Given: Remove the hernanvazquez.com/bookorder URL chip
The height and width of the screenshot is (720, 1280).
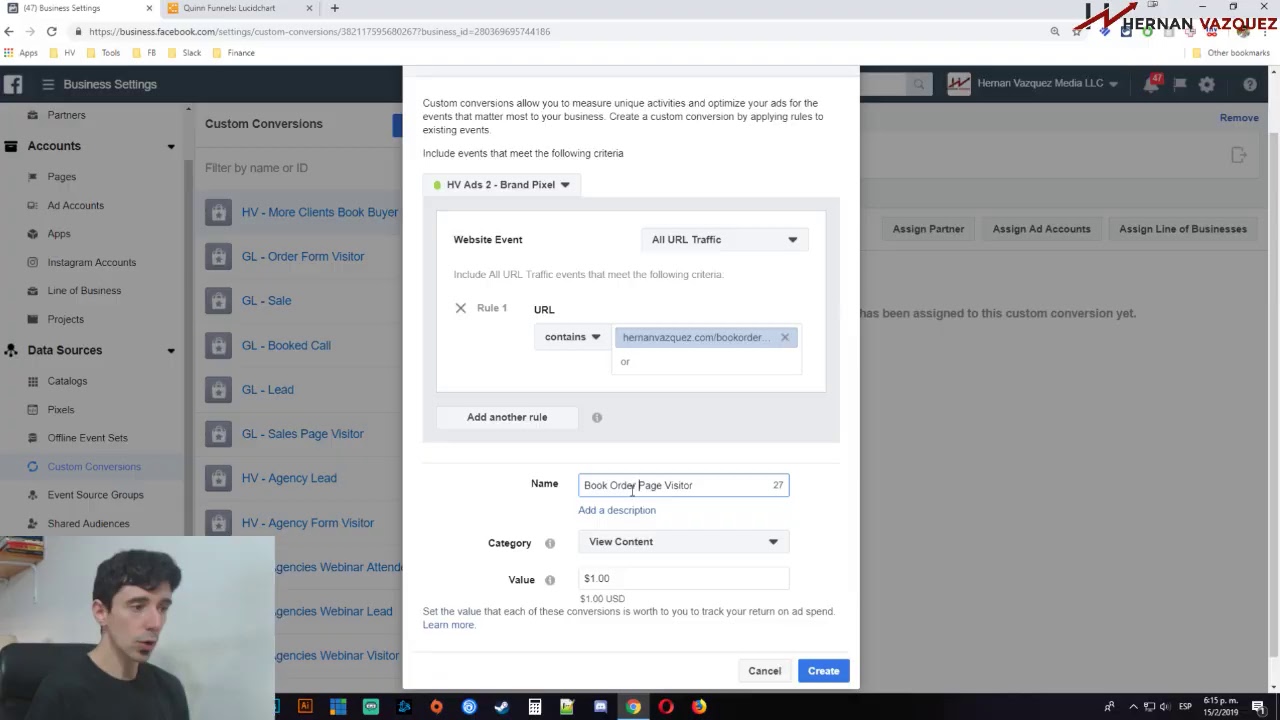Looking at the screenshot, I should [x=785, y=337].
